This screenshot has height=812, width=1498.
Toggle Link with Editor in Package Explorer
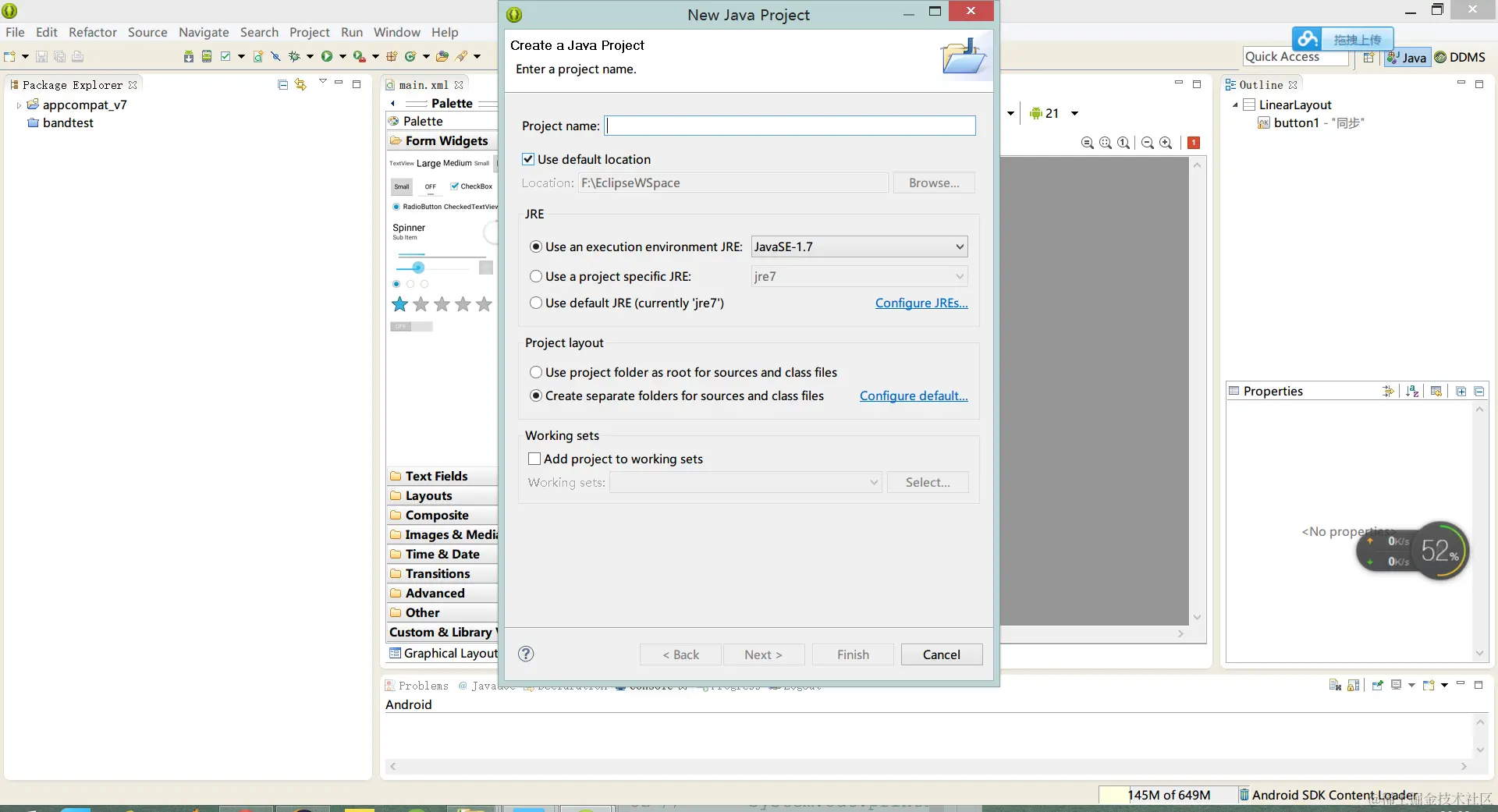[300, 84]
